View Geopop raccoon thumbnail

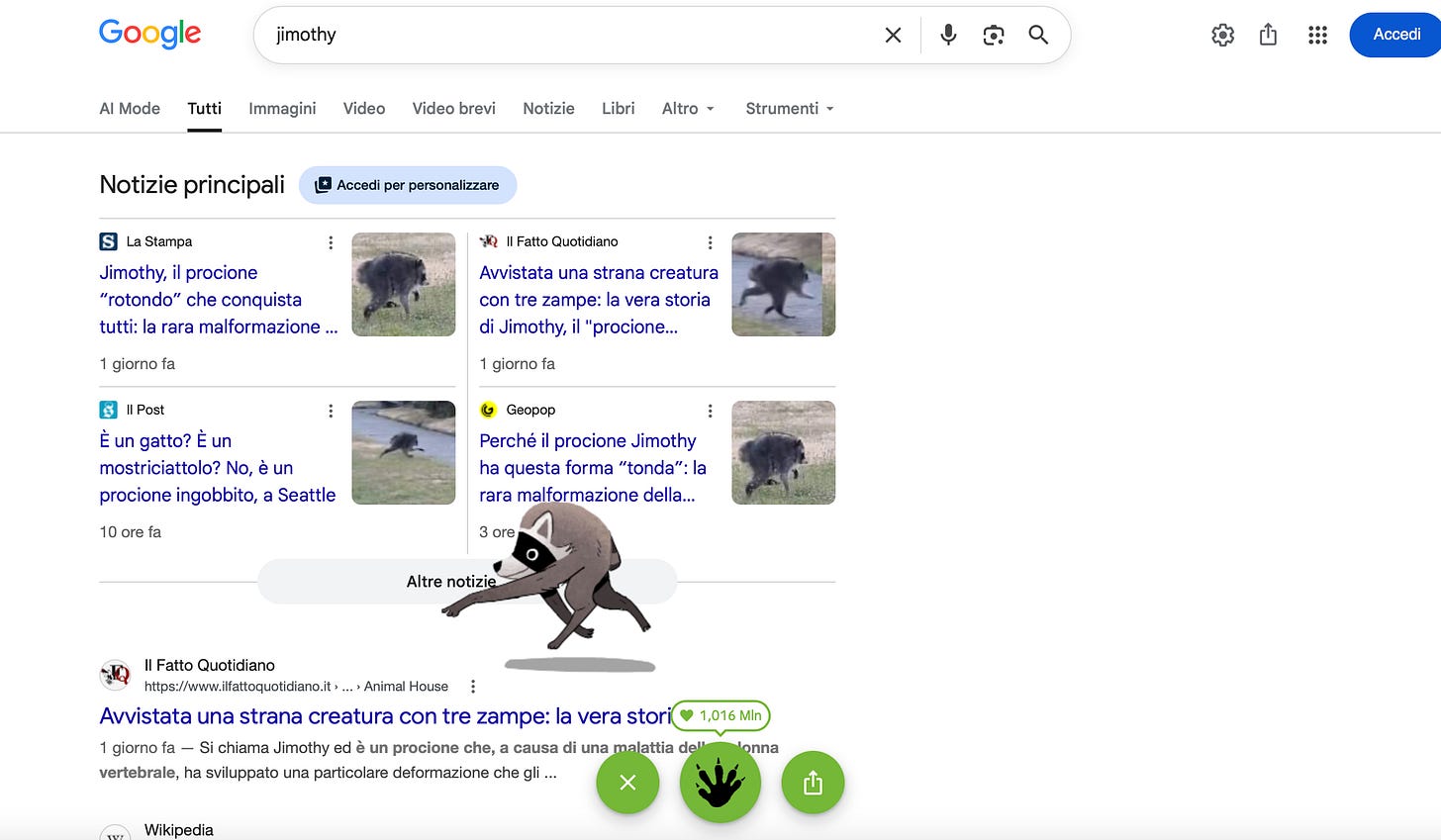coord(784,452)
